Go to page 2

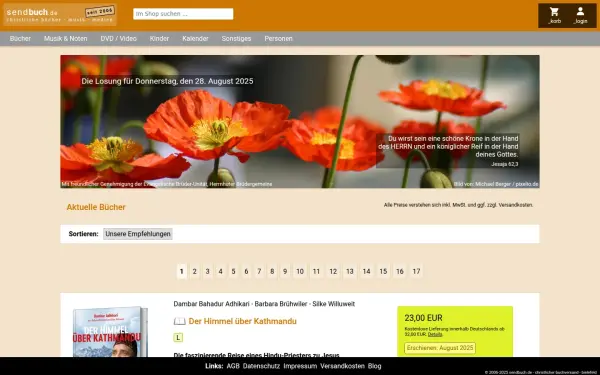[x=194, y=271]
